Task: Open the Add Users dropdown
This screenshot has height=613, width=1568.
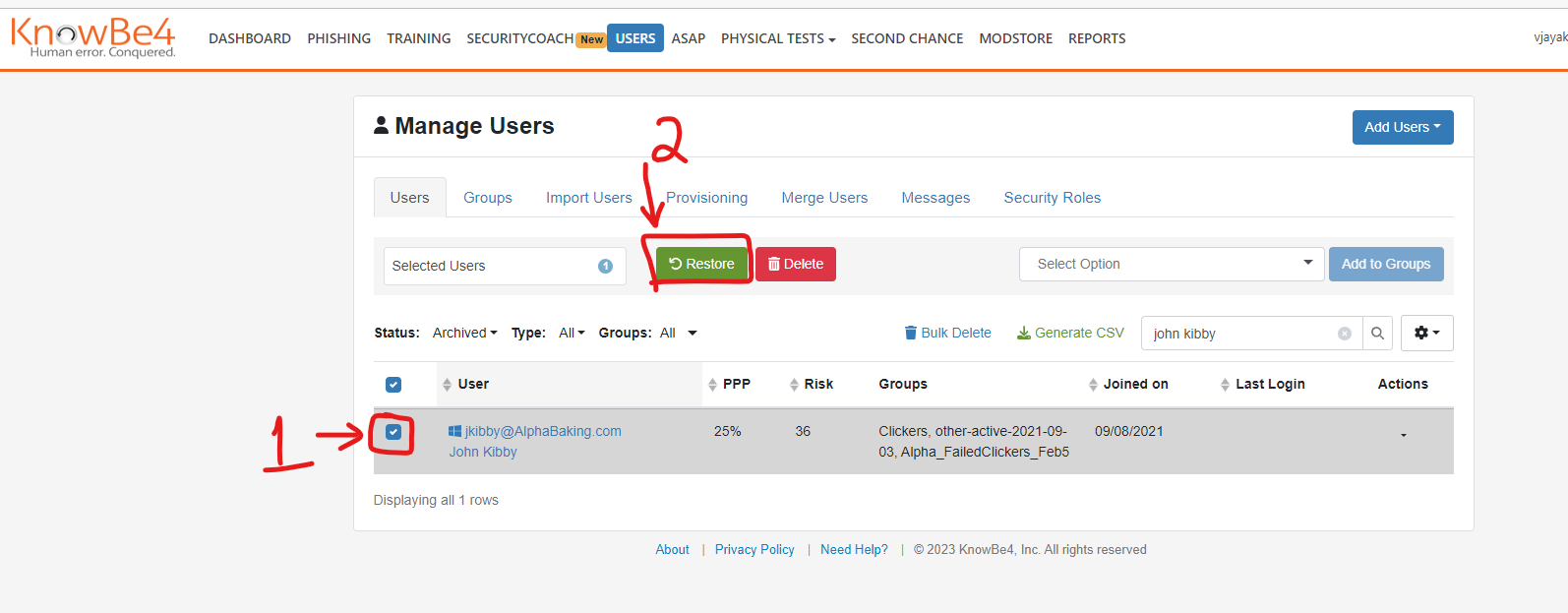Action: click(x=1403, y=127)
